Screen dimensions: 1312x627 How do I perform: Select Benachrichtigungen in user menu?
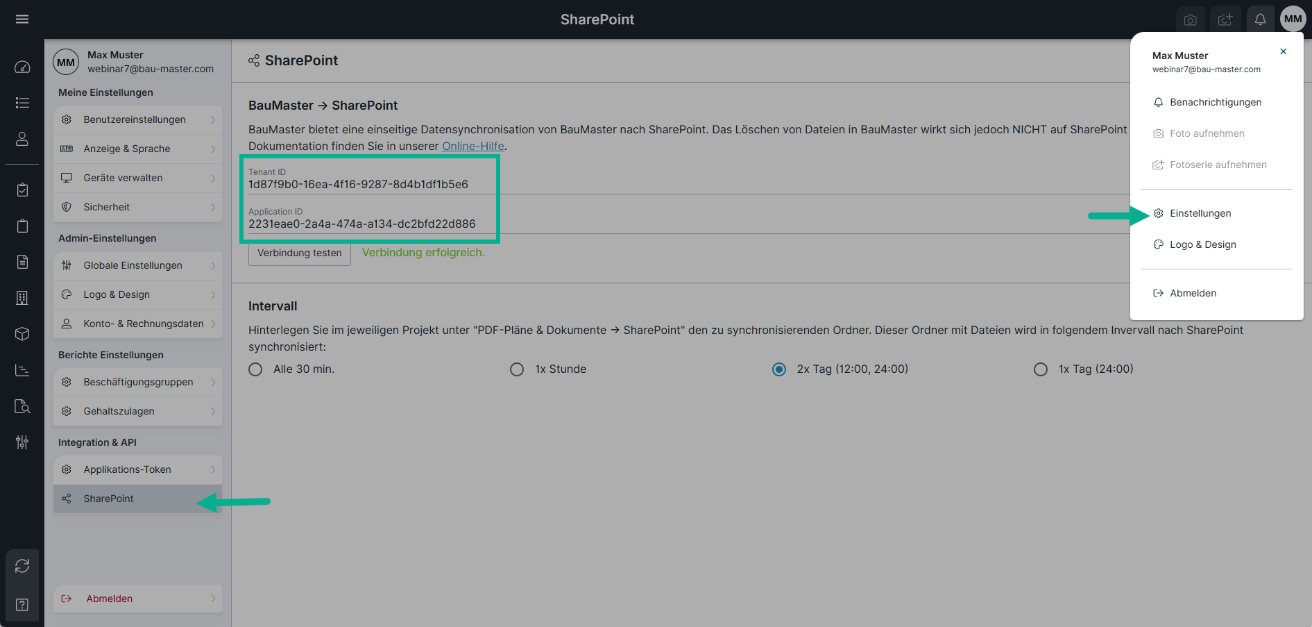click(1215, 102)
